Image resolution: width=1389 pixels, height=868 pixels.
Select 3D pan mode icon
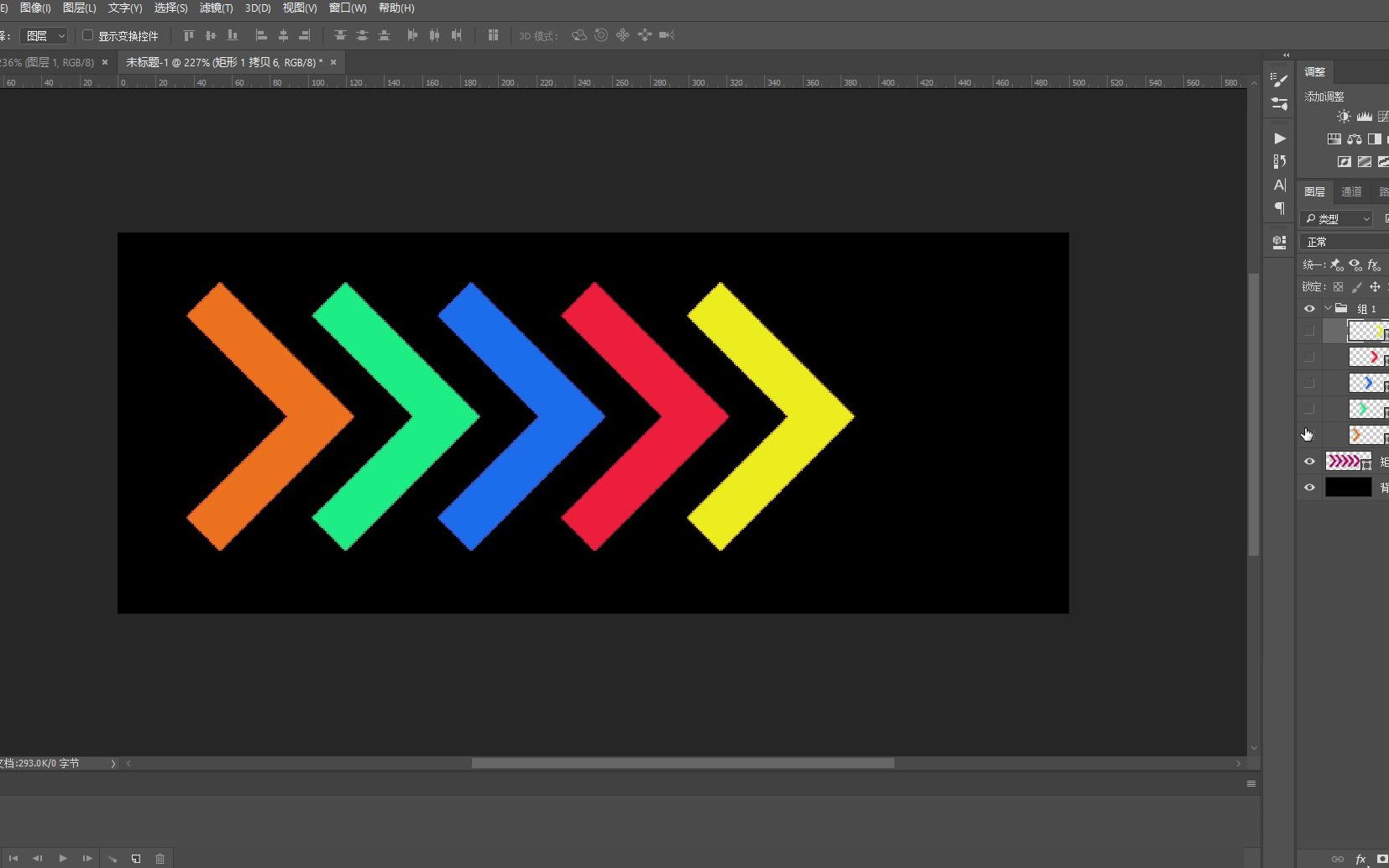[x=622, y=35]
